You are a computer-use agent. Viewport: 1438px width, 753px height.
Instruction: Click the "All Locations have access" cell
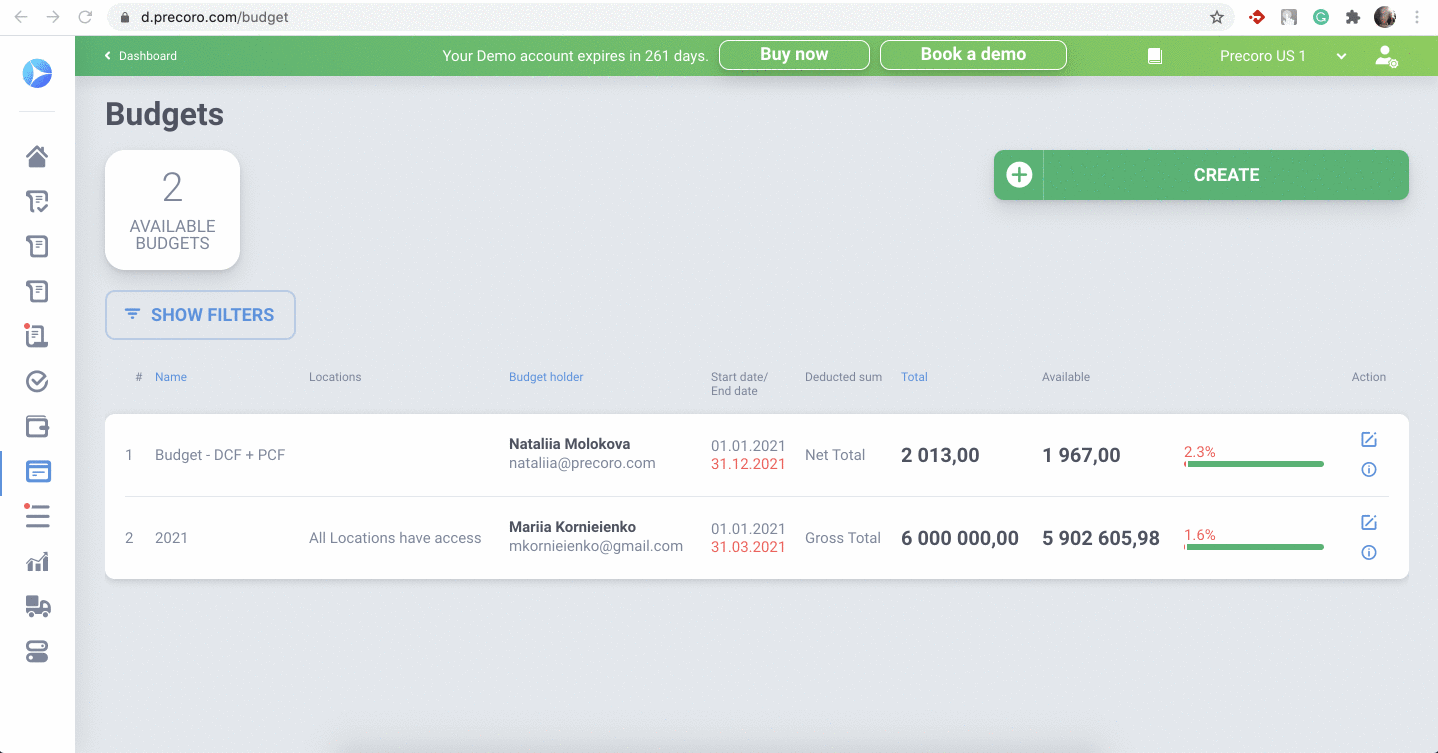(x=395, y=538)
